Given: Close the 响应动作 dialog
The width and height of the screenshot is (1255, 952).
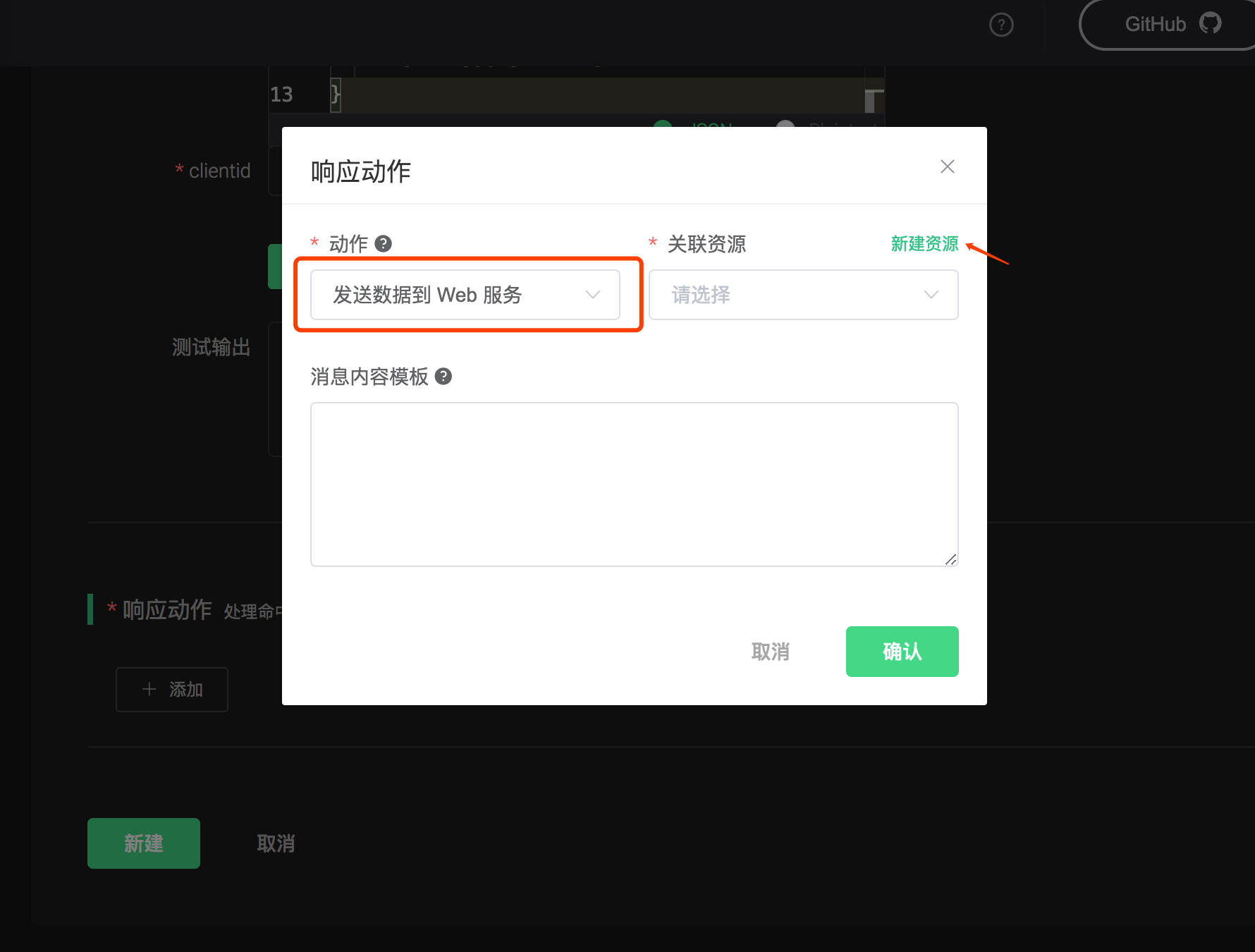Looking at the screenshot, I should pos(947,166).
